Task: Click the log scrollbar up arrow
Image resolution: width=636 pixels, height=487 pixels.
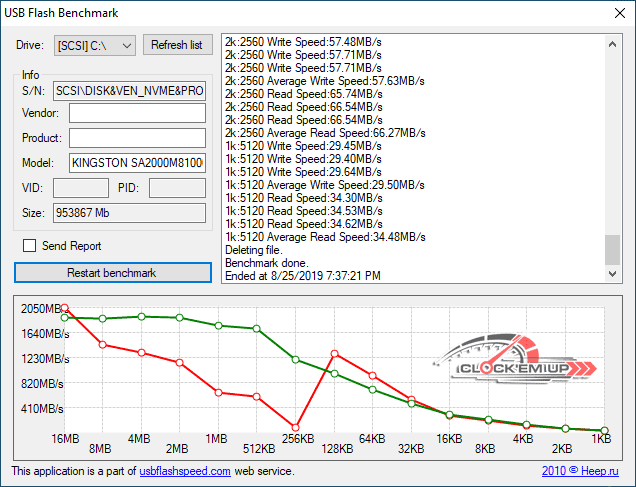Action: pos(612,42)
